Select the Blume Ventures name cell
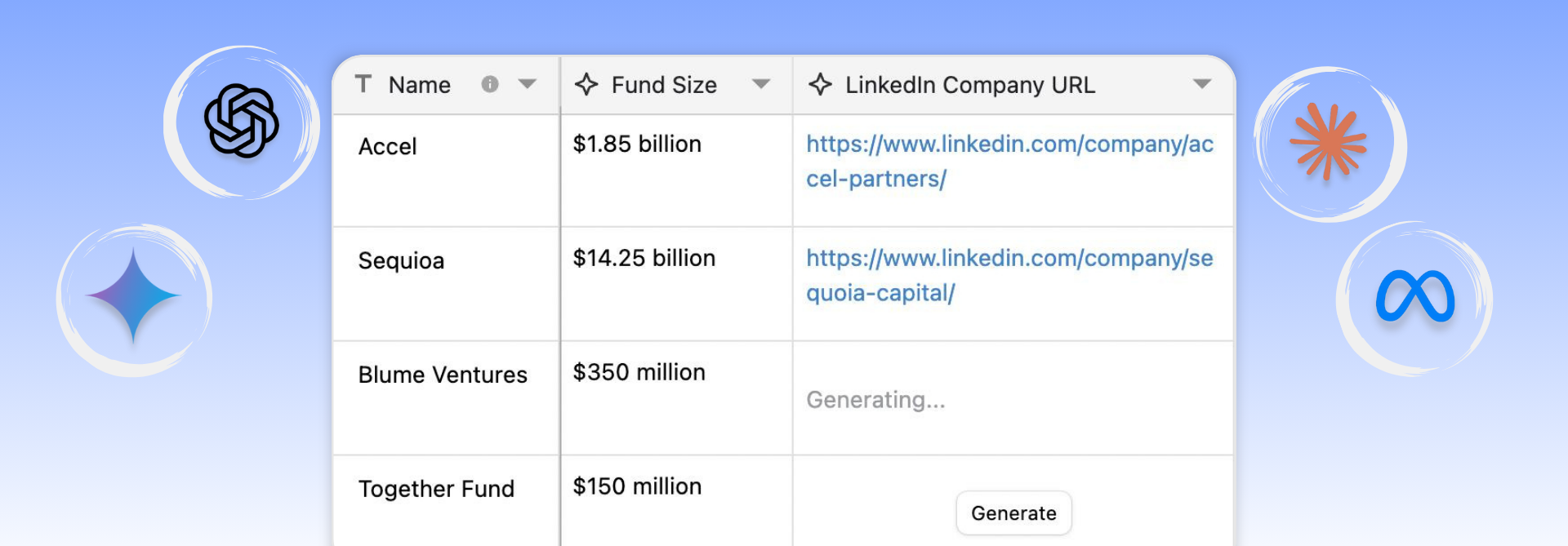The width and height of the screenshot is (1568, 546). point(443,375)
